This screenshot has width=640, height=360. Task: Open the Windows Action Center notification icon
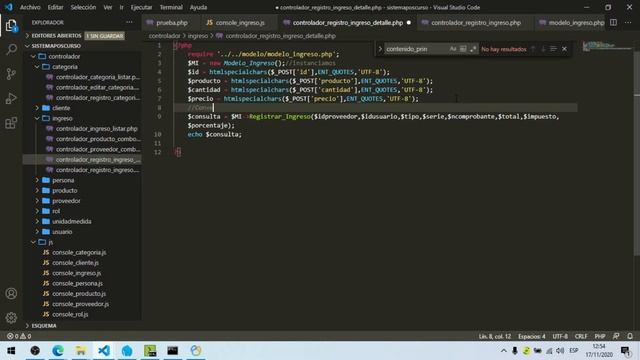coord(625,351)
